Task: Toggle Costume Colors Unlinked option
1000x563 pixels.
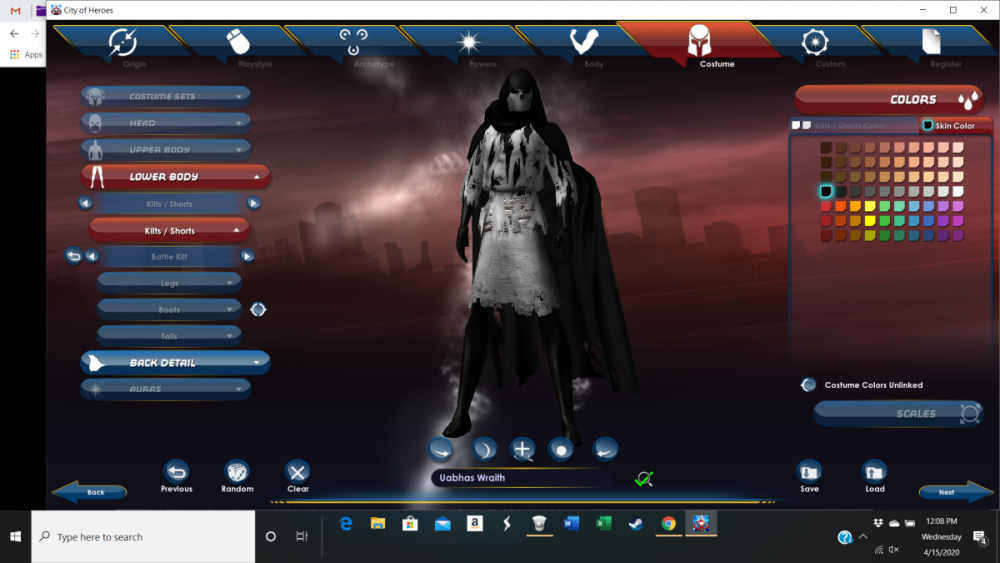Action: (x=809, y=385)
